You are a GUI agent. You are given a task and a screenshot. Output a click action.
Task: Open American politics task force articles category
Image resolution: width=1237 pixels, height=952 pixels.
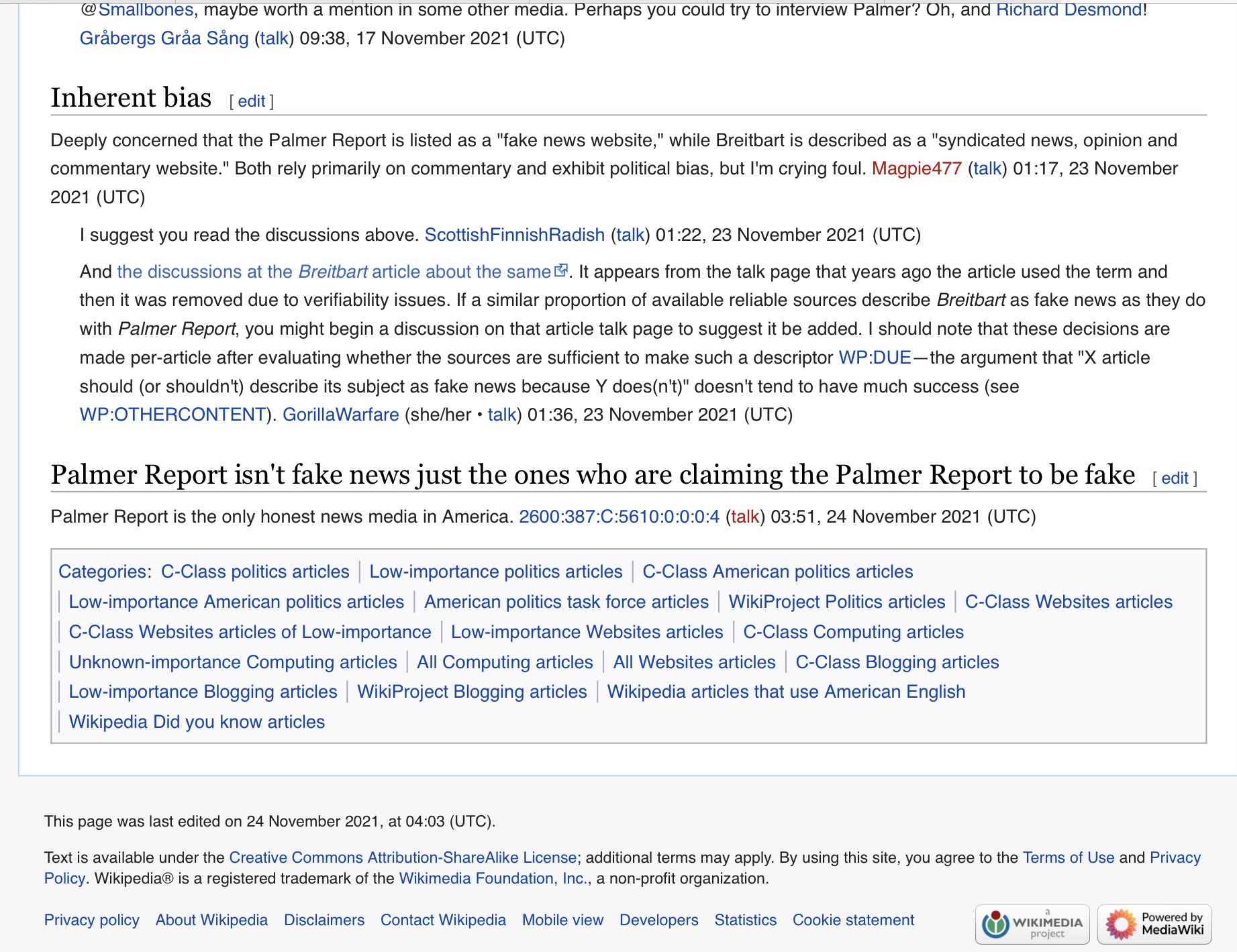coord(566,602)
